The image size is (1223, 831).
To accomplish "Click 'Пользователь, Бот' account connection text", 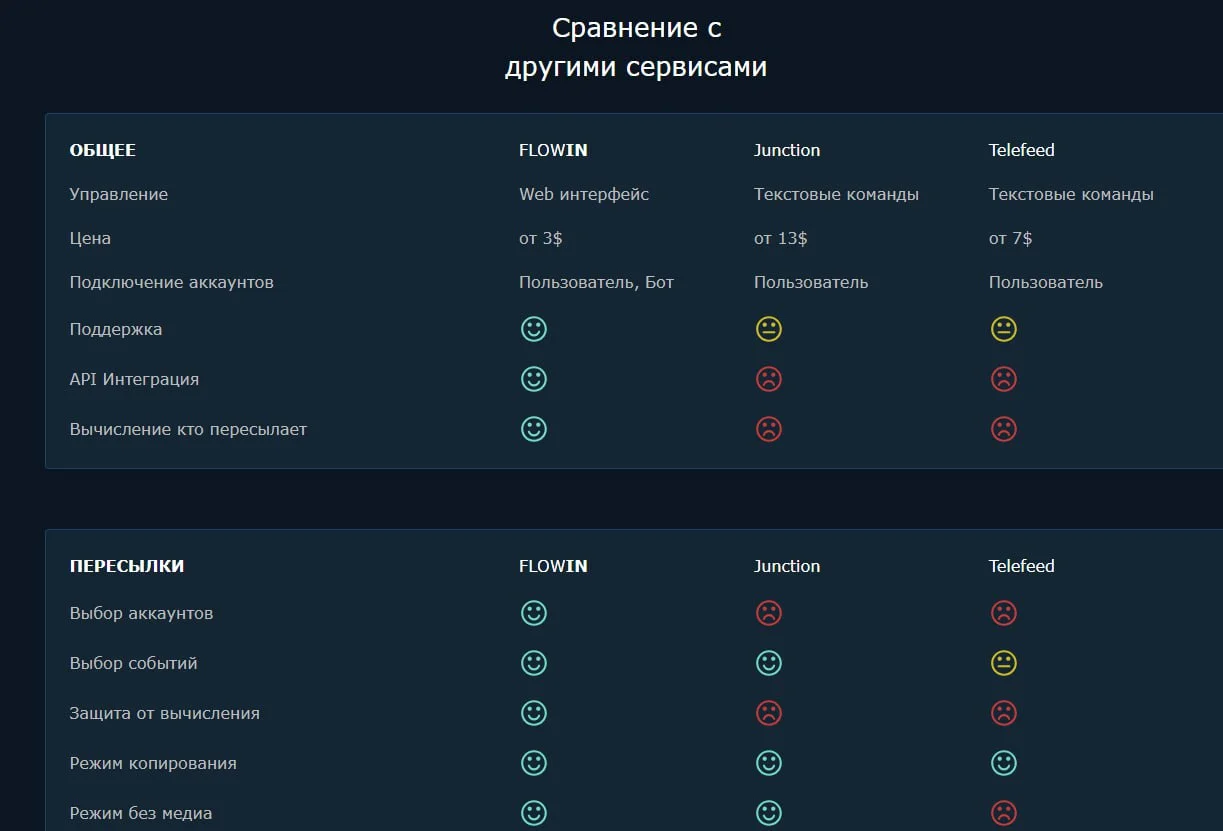I will 596,282.
